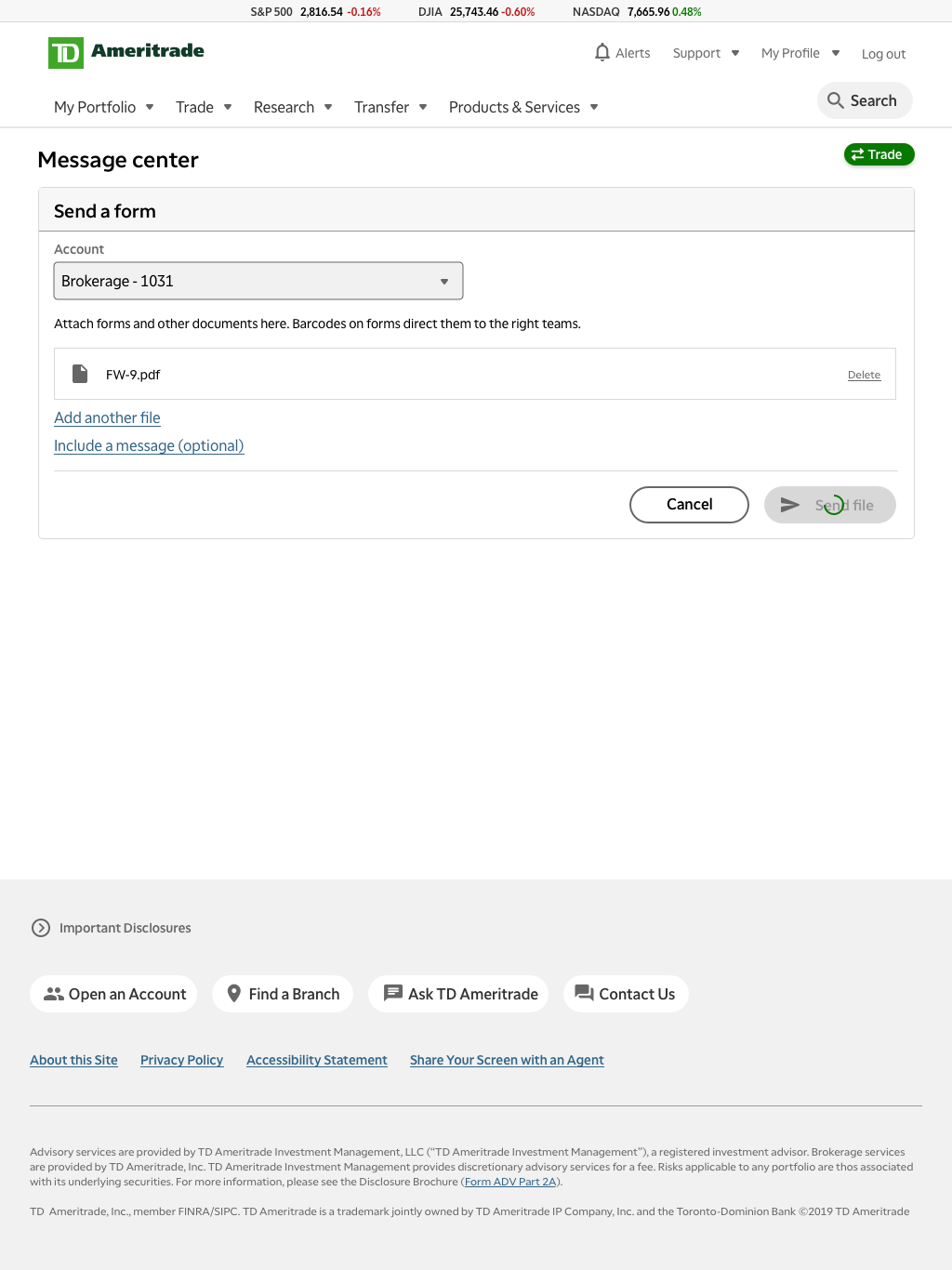Click the Find a Branch pin icon
Screen dimensions: 952x1270
[x=234, y=994]
